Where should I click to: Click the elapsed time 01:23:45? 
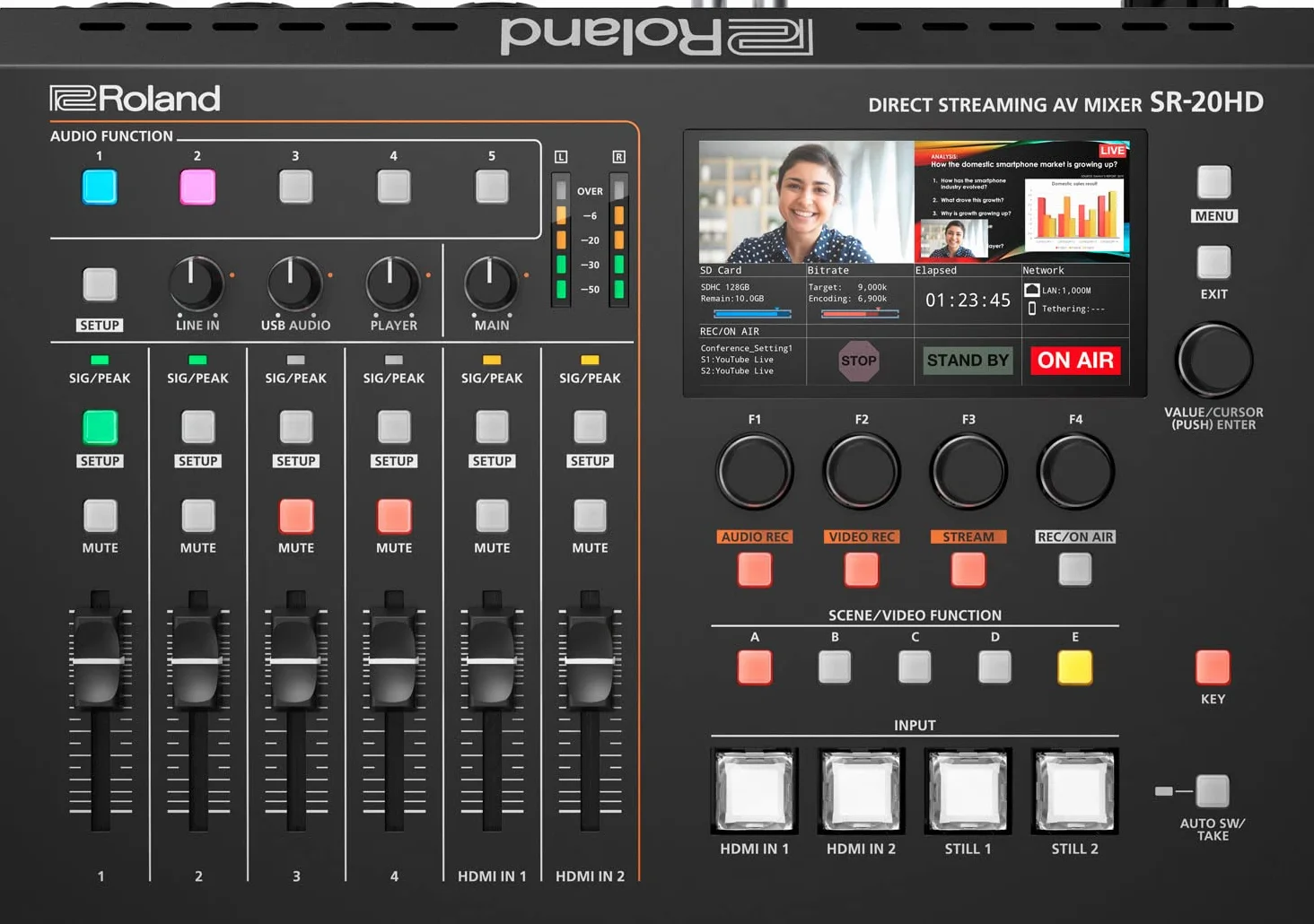[x=968, y=301]
